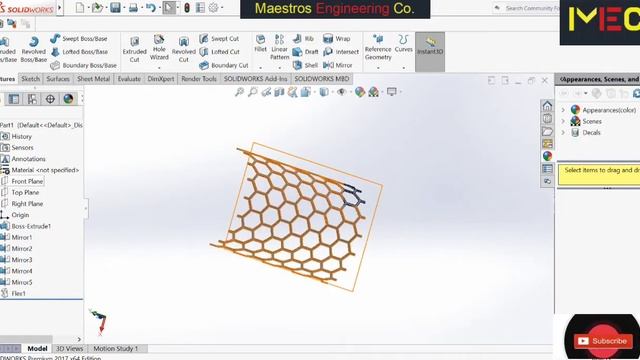Select the Swept Boss/Base tool

[x=79, y=39]
